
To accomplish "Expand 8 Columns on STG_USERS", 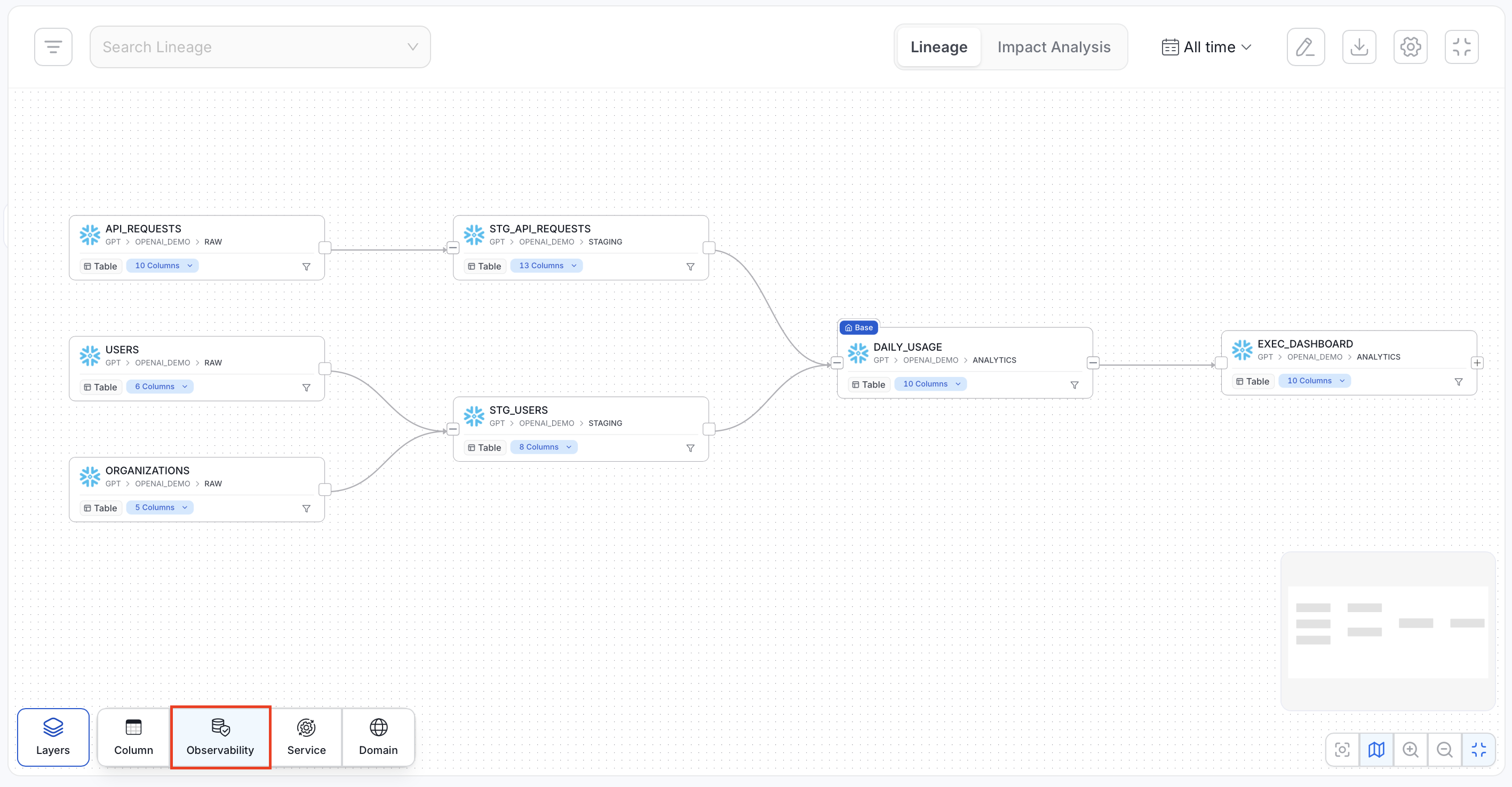I will pyautogui.click(x=544, y=447).
